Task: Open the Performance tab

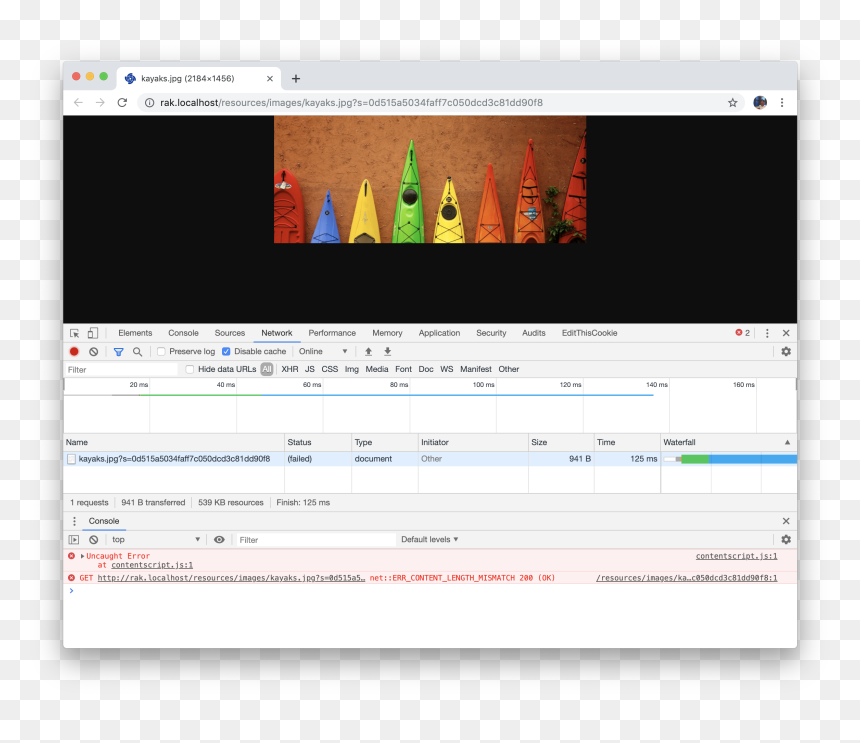Action: [x=332, y=333]
